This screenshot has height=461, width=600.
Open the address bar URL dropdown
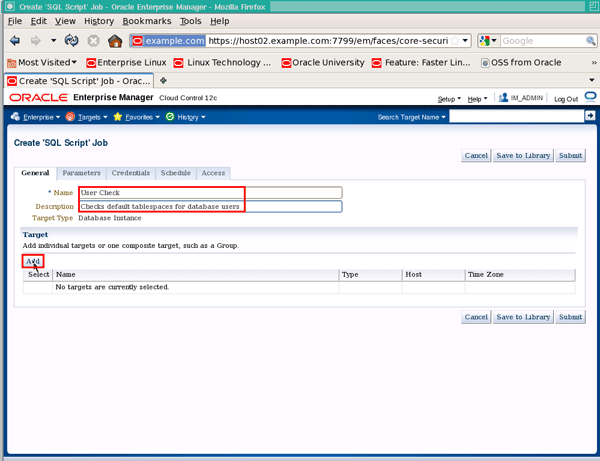[x=465, y=41]
